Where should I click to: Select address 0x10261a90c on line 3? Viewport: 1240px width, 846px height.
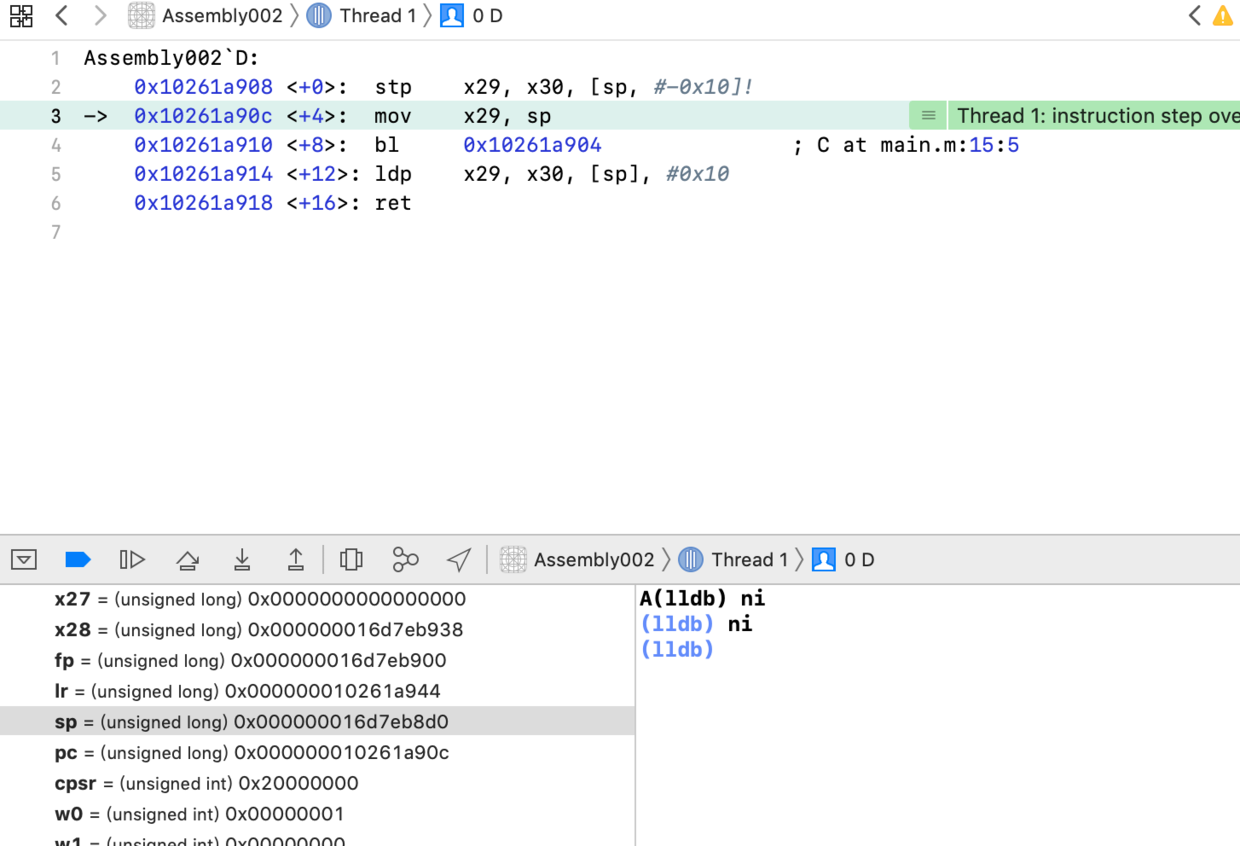203,116
